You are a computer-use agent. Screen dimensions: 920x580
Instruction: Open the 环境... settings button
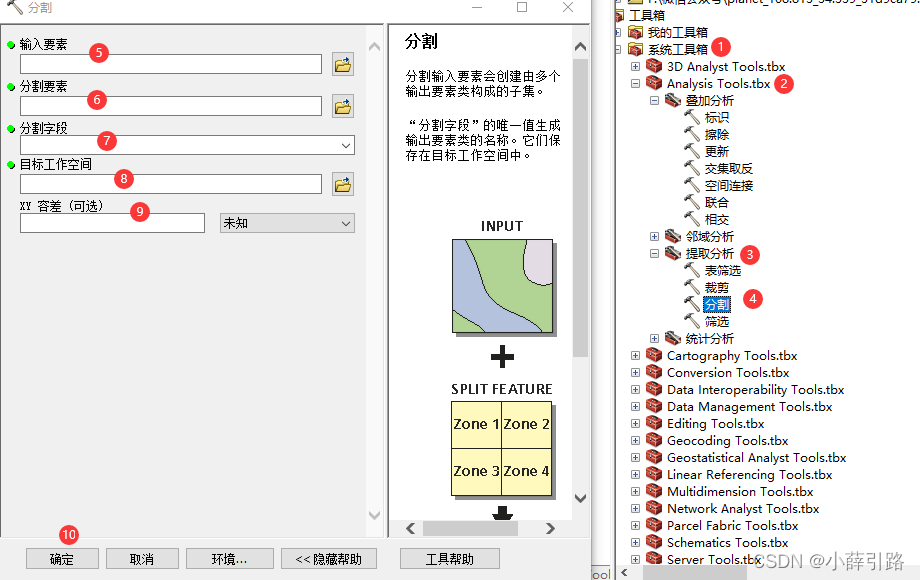[x=229, y=559]
